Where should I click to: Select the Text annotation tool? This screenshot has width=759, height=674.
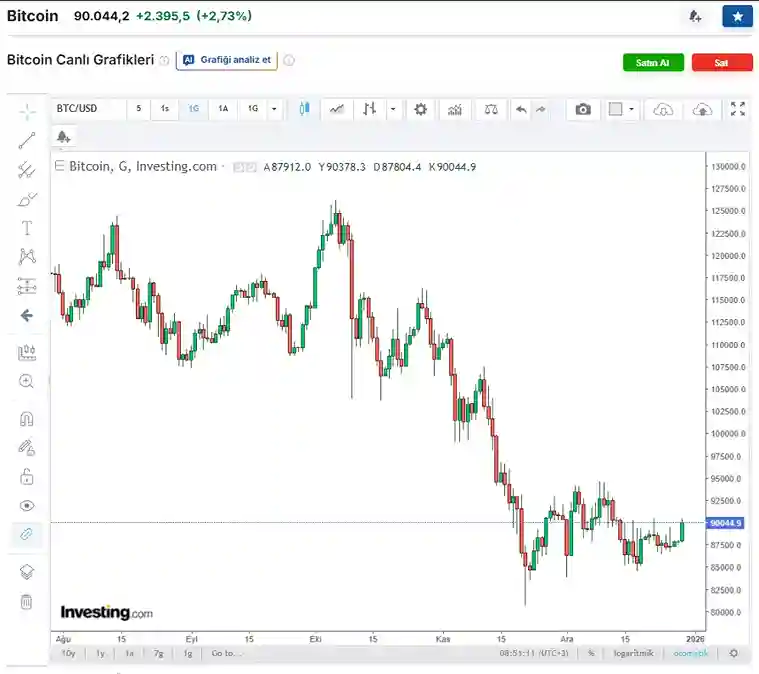tap(27, 228)
